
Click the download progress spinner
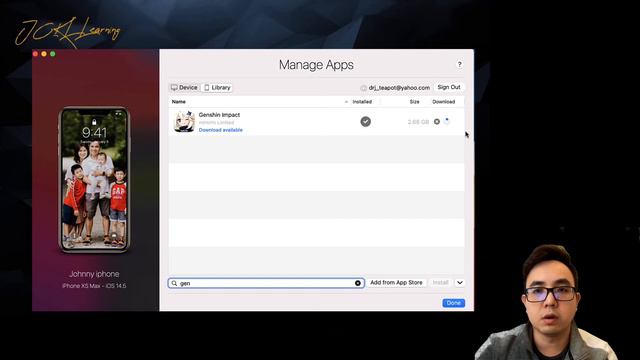pyautogui.click(x=447, y=121)
